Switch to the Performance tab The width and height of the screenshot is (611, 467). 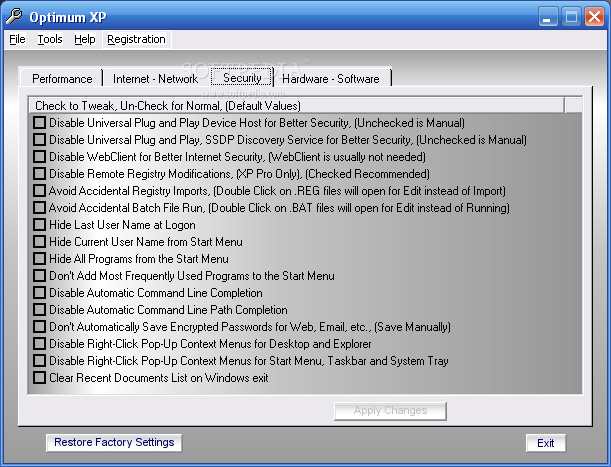pos(62,78)
